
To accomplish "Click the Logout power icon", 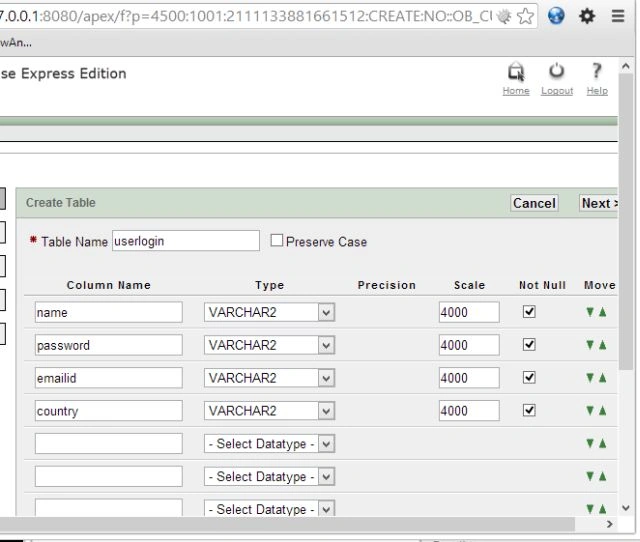I will tap(556, 71).
